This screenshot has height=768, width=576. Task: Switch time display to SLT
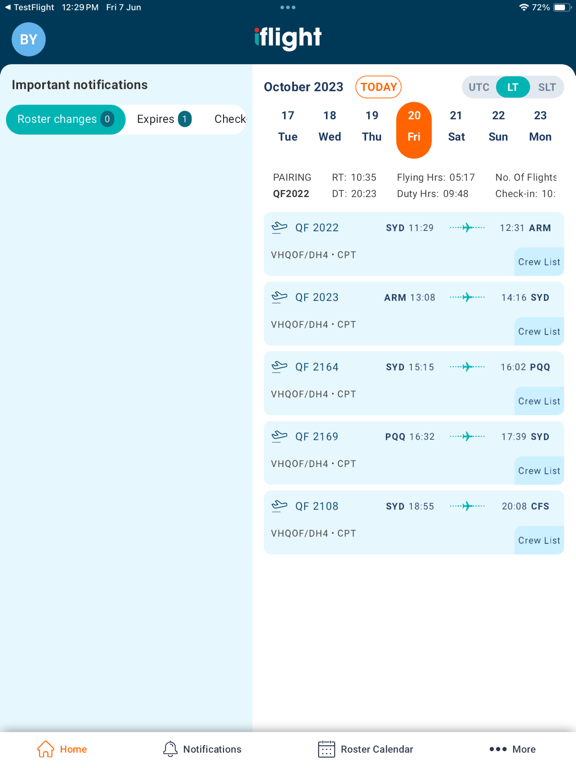tap(547, 87)
